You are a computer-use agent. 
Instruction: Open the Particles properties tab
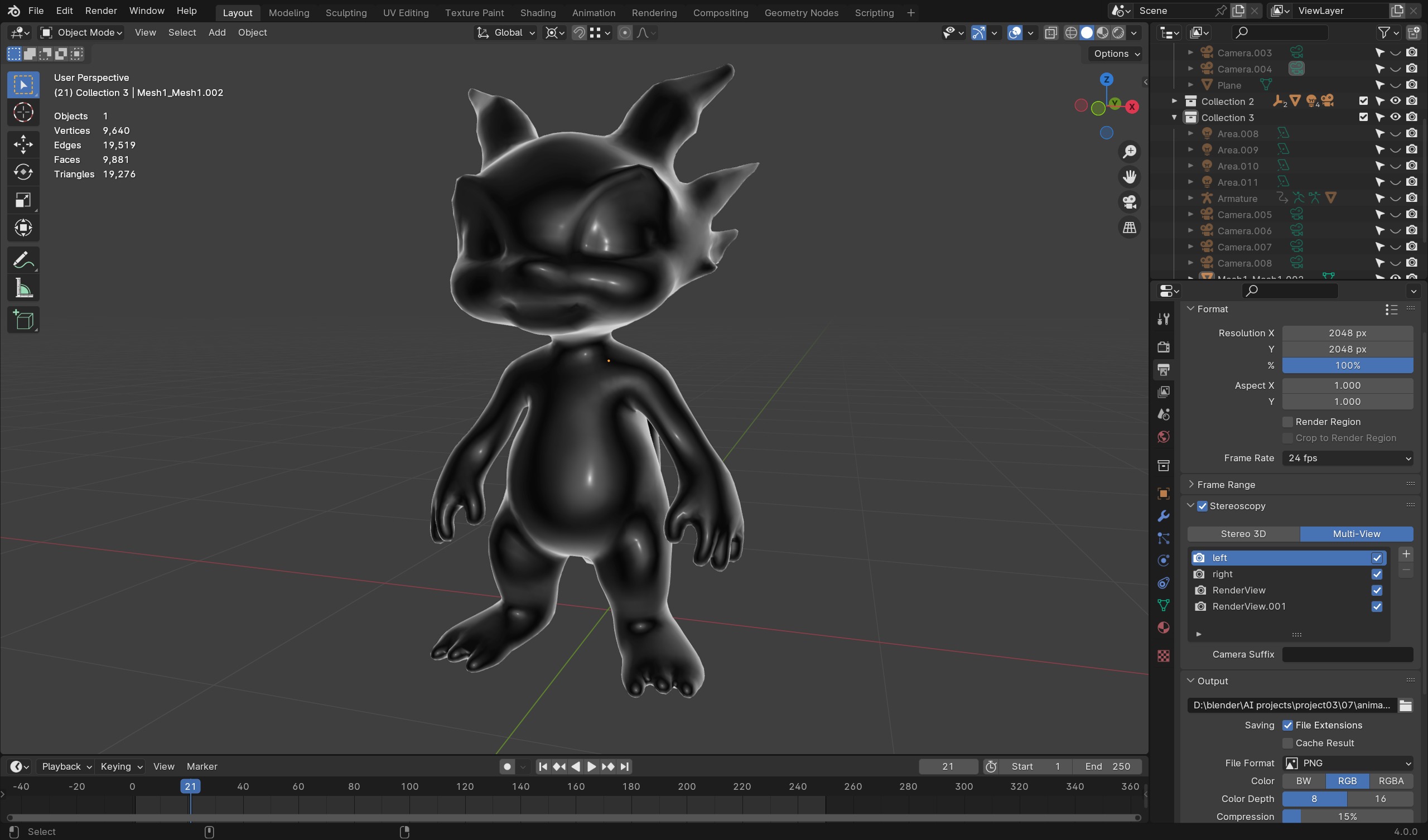click(1164, 538)
